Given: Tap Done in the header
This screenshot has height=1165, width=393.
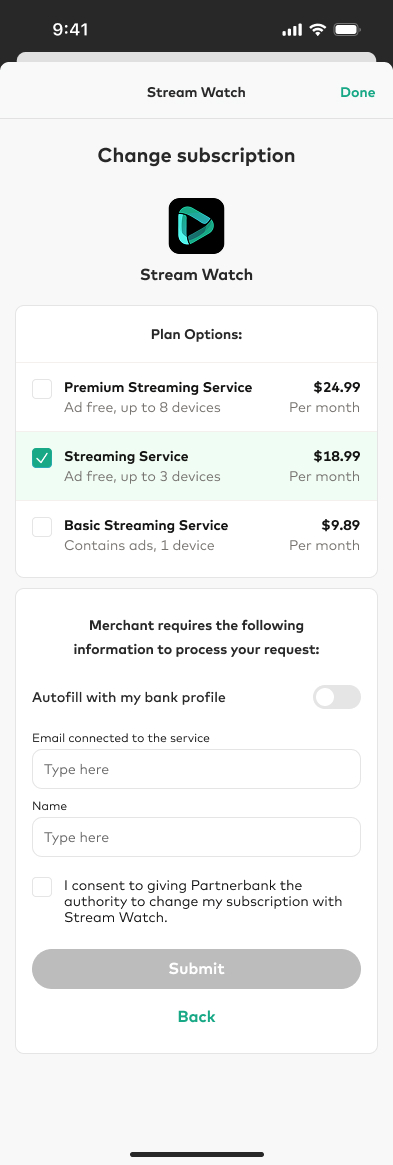Looking at the screenshot, I should click(357, 92).
